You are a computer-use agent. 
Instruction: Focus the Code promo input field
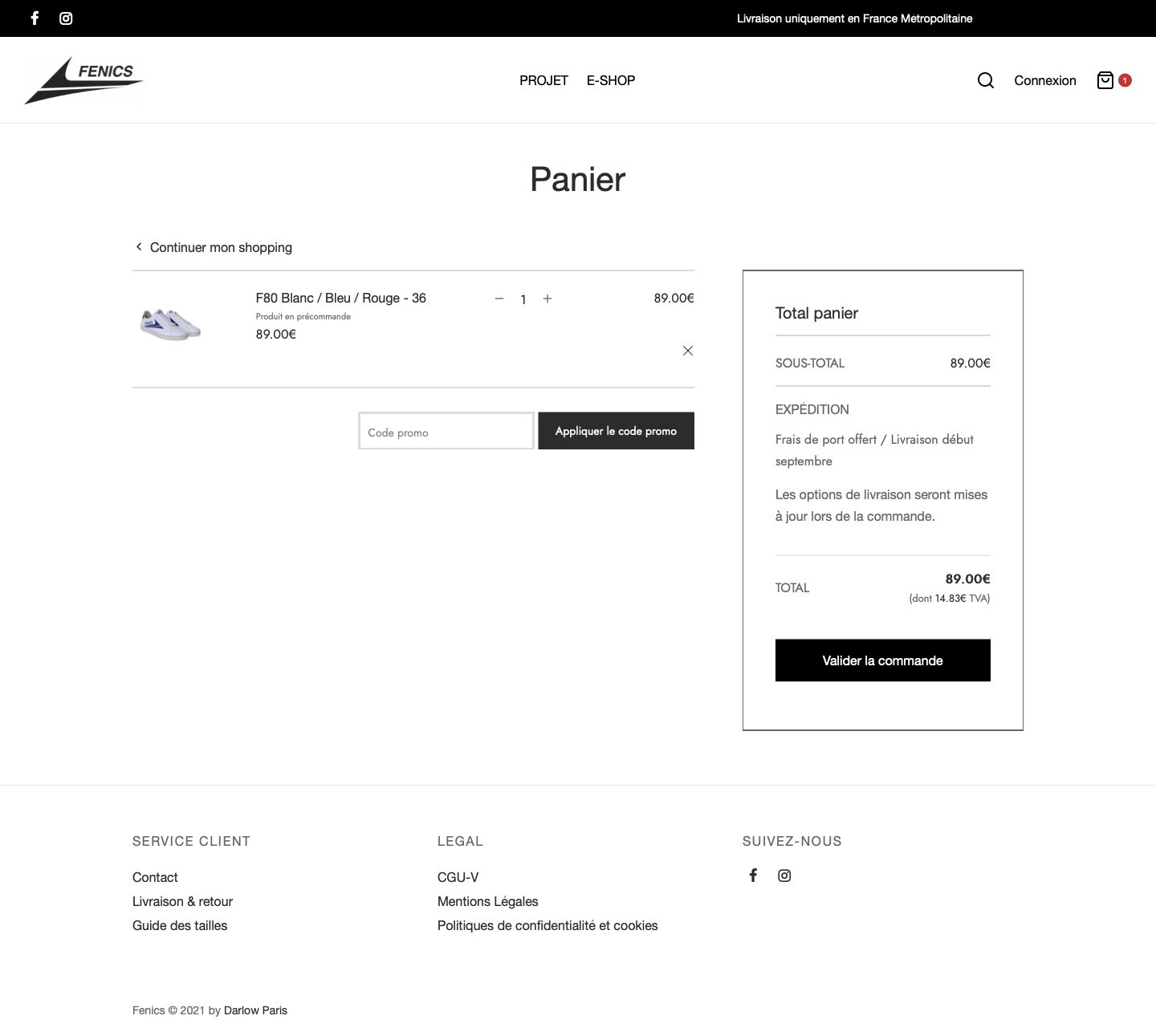click(x=446, y=431)
